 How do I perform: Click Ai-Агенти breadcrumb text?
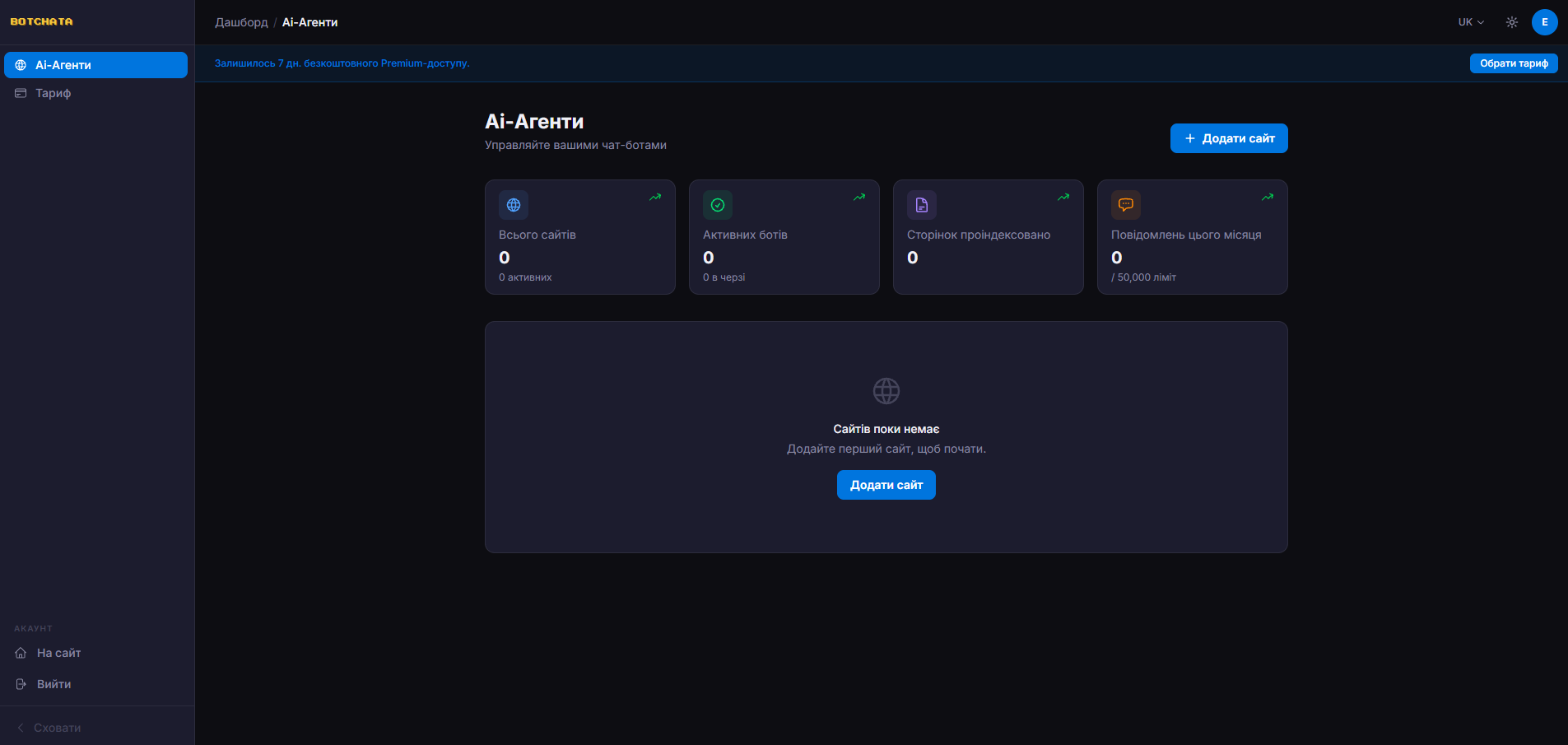(309, 22)
